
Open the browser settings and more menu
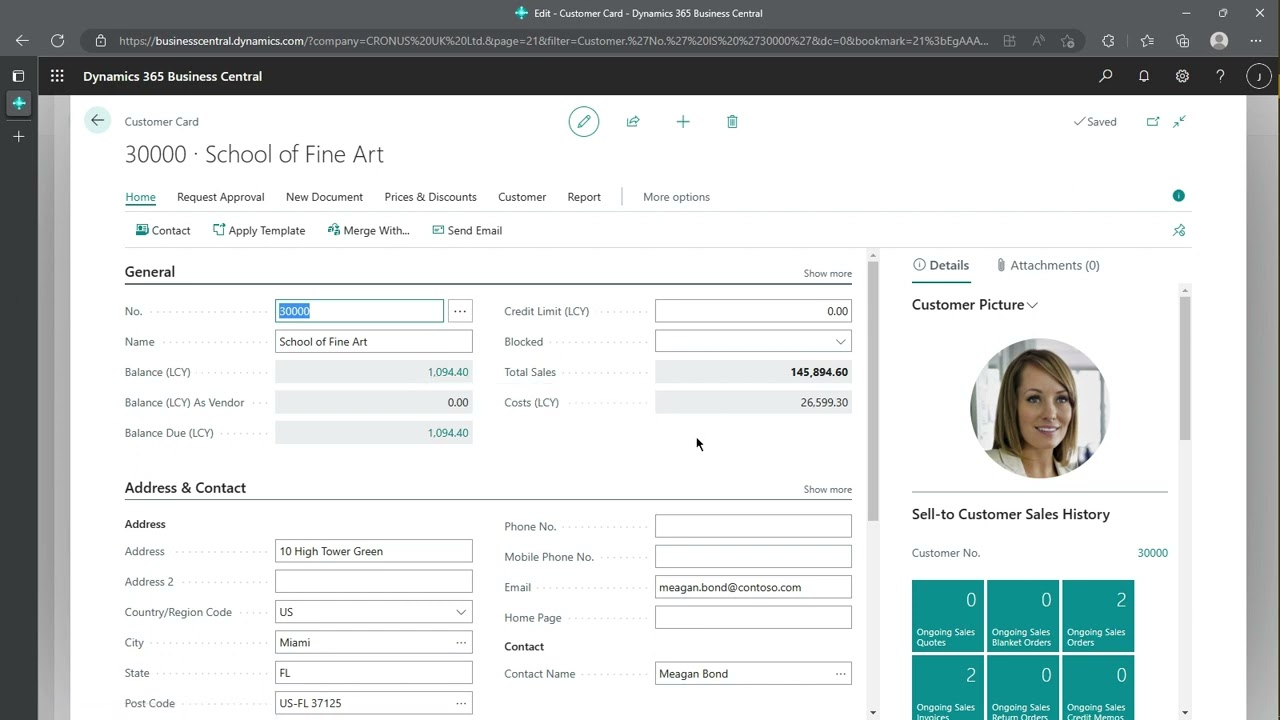1256,41
